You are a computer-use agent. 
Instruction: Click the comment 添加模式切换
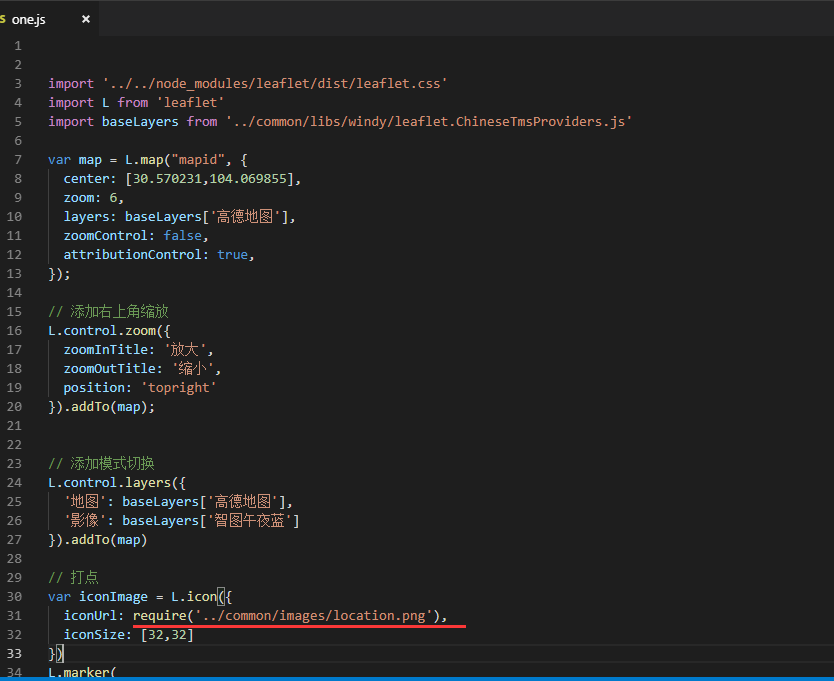101,463
